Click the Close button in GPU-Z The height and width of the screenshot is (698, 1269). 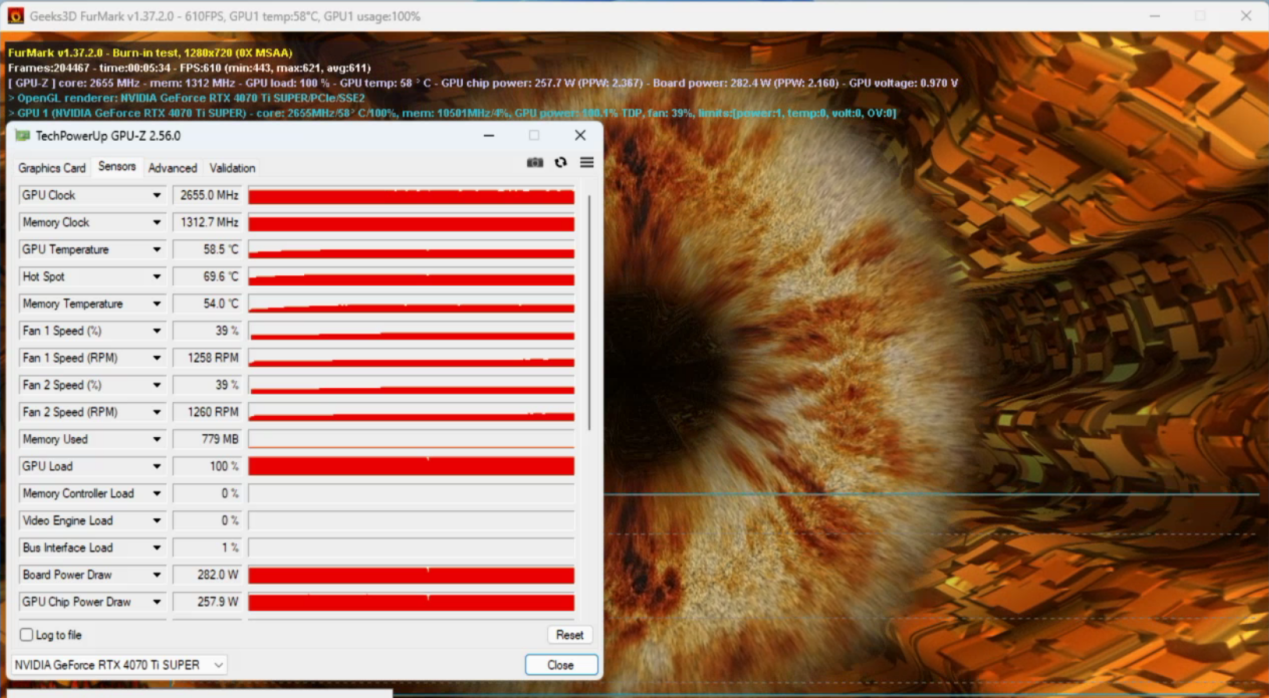coord(561,665)
